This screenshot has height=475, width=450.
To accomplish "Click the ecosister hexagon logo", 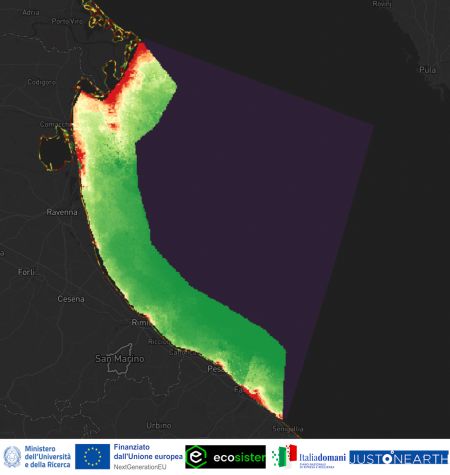I will (x=197, y=457).
